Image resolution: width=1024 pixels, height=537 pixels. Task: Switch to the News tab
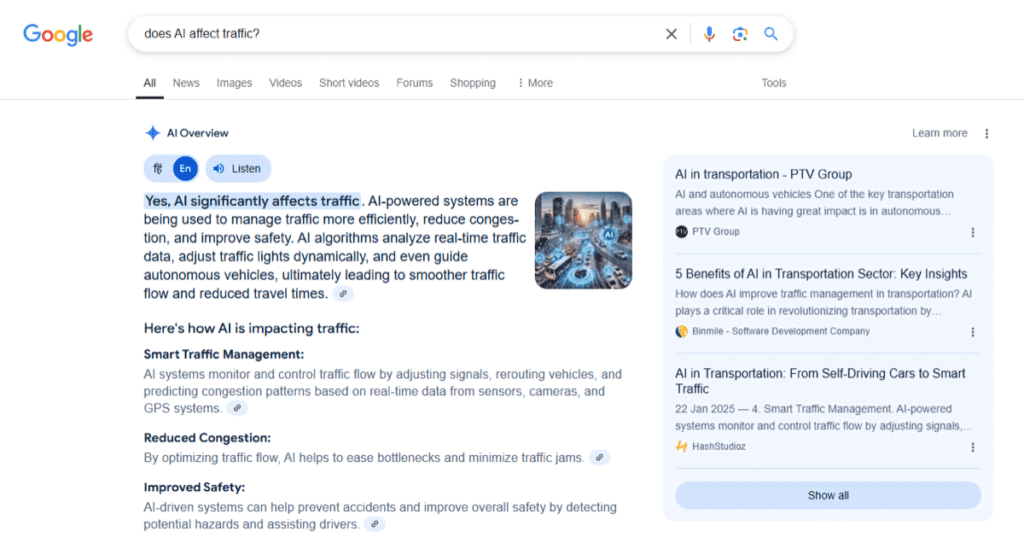[x=186, y=83]
